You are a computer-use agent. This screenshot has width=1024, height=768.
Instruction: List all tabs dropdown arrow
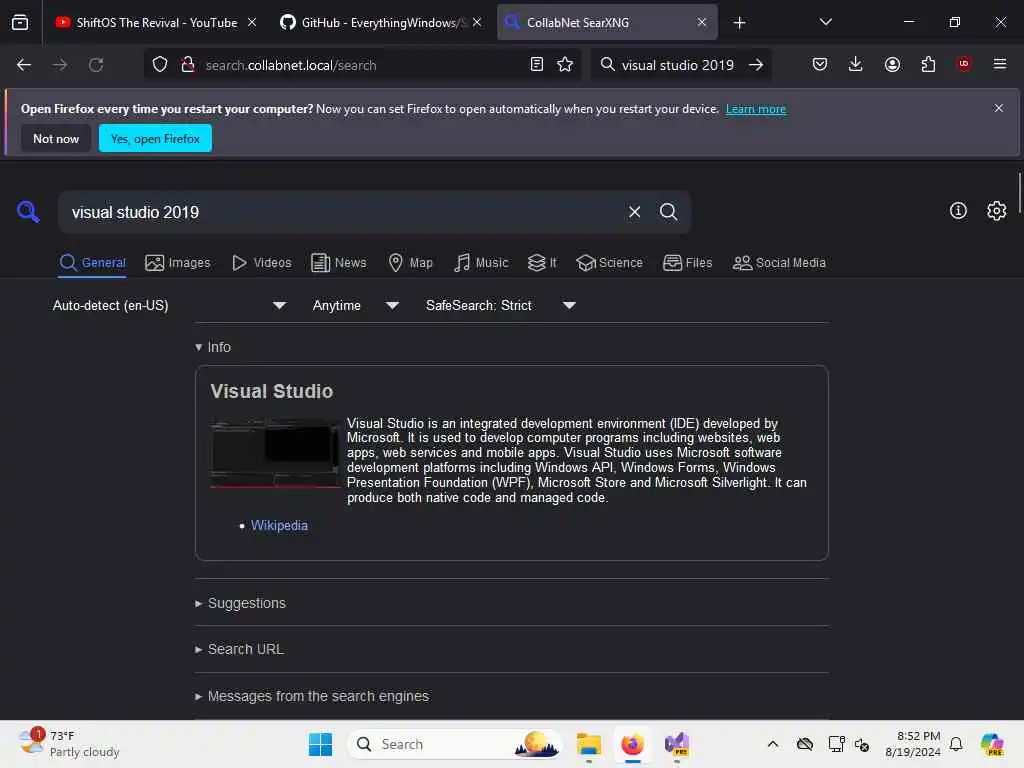(x=825, y=22)
